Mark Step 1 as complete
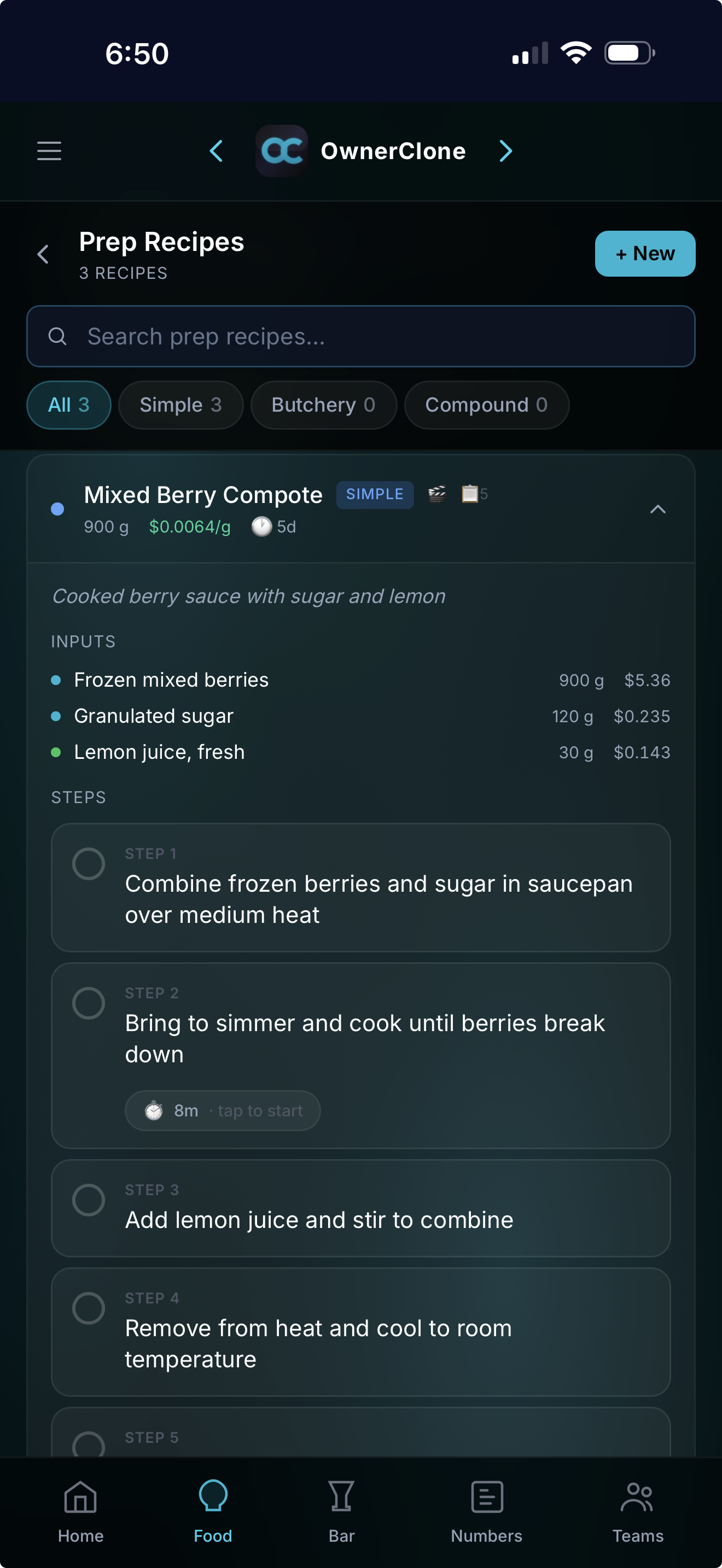This screenshot has height=1568, width=722. (89, 864)
